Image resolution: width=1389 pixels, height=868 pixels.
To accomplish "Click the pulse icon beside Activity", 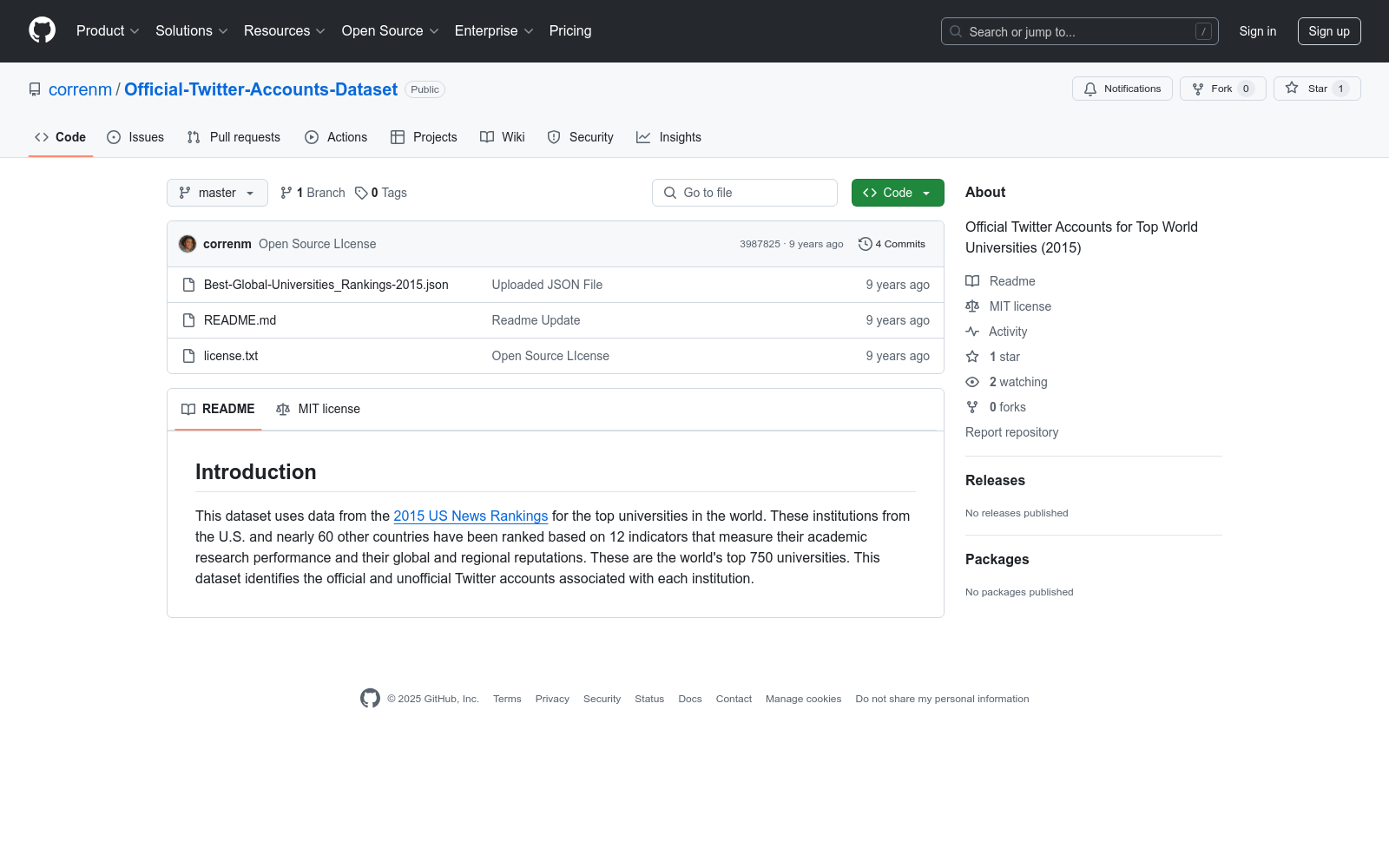I will (972, 332).
